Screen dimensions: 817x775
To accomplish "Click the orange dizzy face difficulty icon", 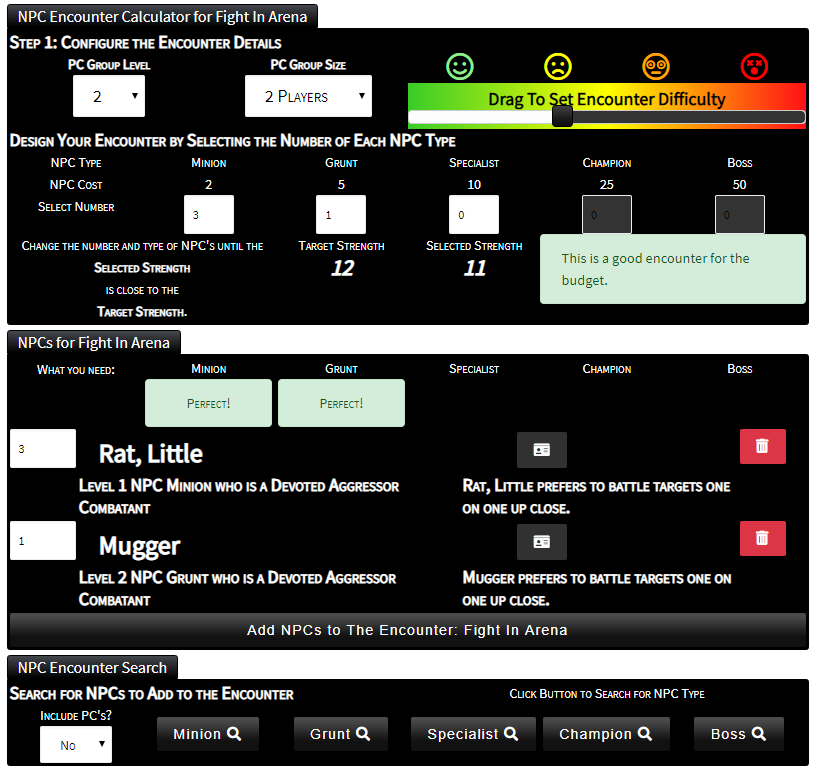I will [655, 67].
